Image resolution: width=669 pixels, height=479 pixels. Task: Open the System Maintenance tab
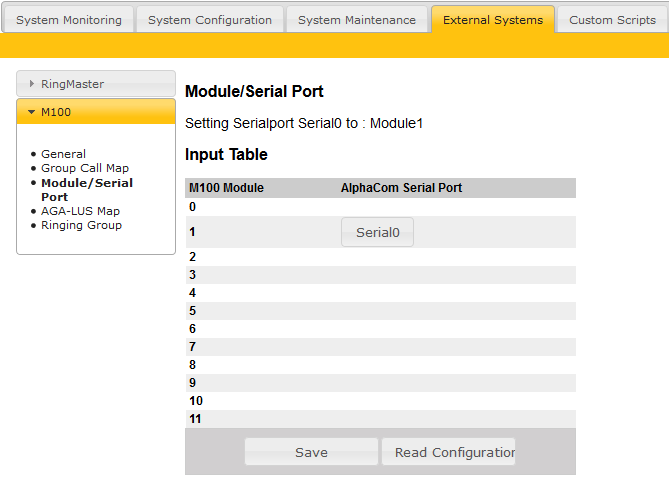[x=357, y=20]
